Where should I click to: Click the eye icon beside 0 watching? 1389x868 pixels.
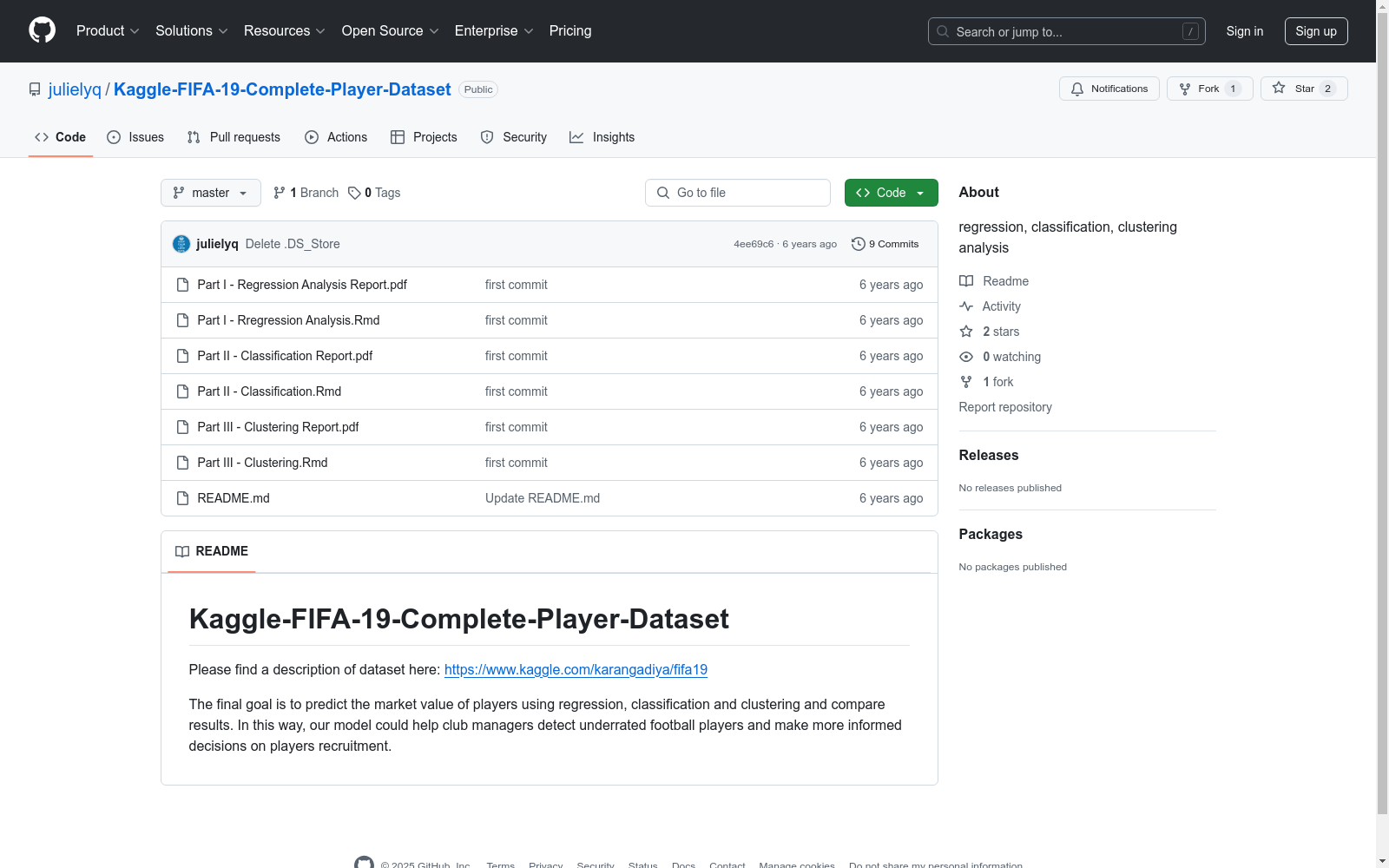tap(966, 357)
